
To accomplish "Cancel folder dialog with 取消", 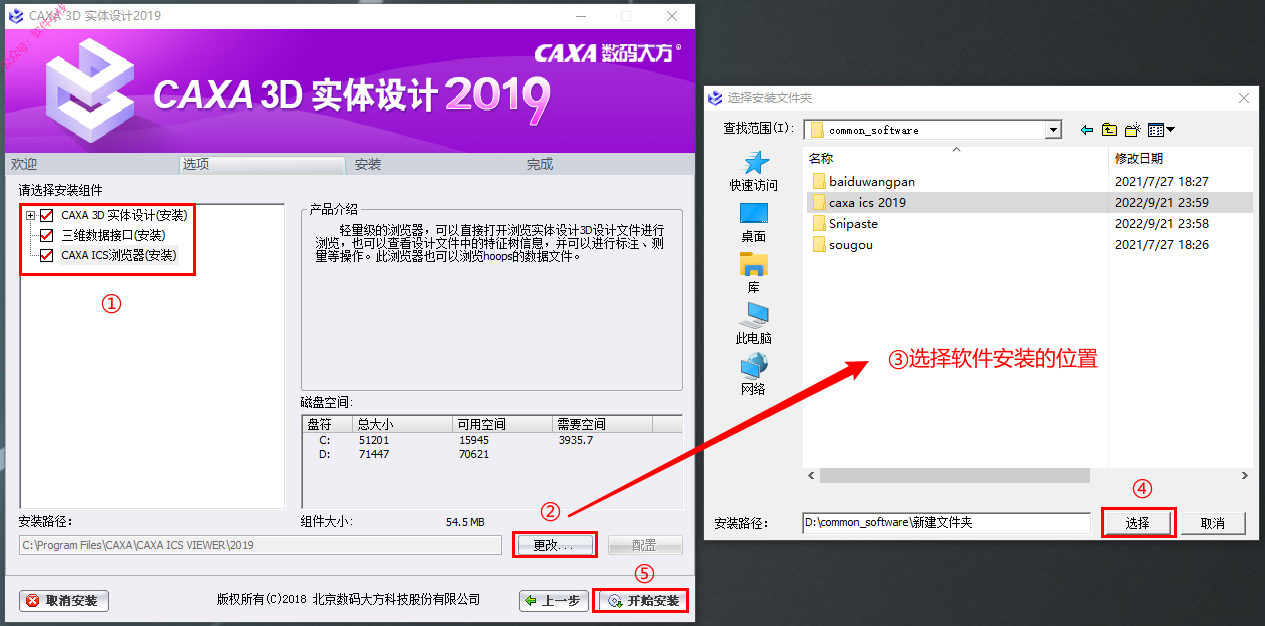I will [x=1213, y=523].
